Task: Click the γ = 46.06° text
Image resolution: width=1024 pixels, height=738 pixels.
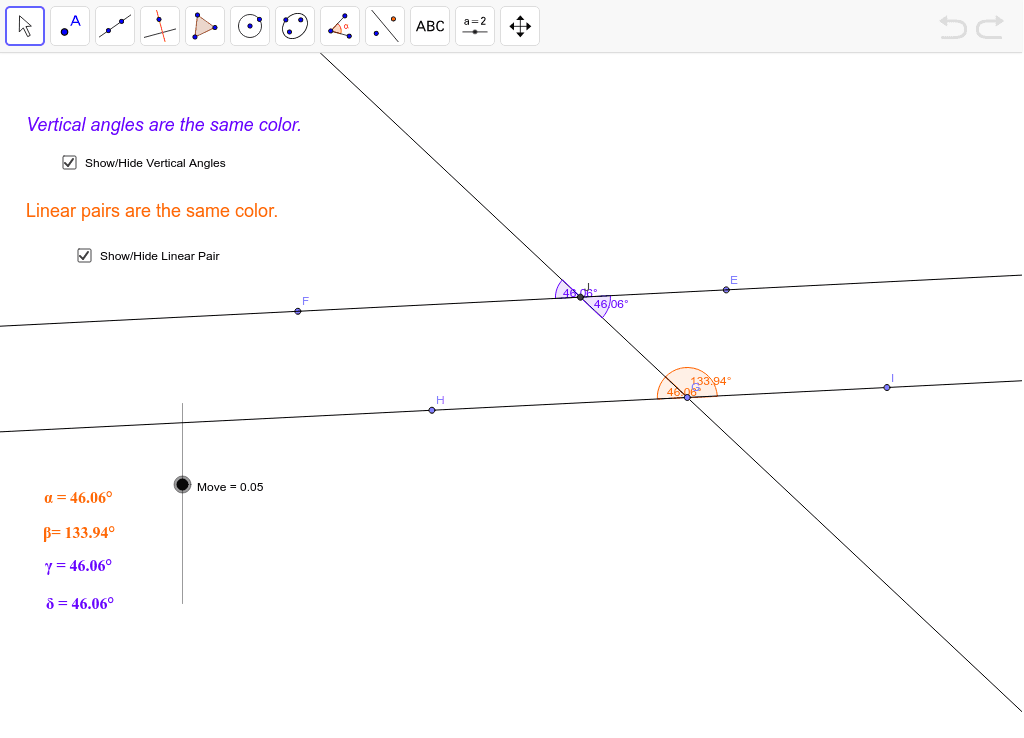Action: click(78, 566)
